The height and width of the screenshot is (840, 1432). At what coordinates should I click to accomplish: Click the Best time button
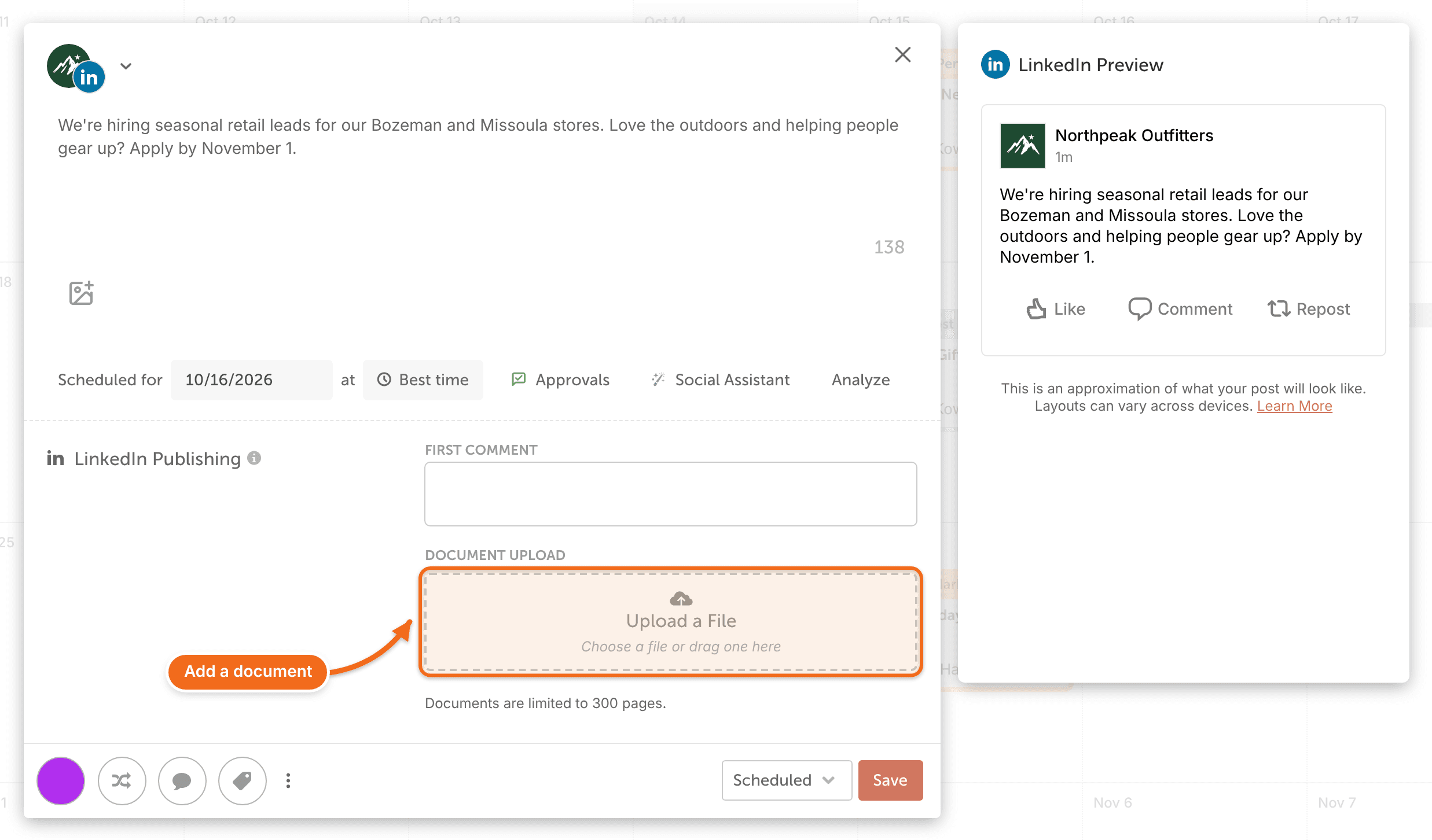click(x=423, y=380)
